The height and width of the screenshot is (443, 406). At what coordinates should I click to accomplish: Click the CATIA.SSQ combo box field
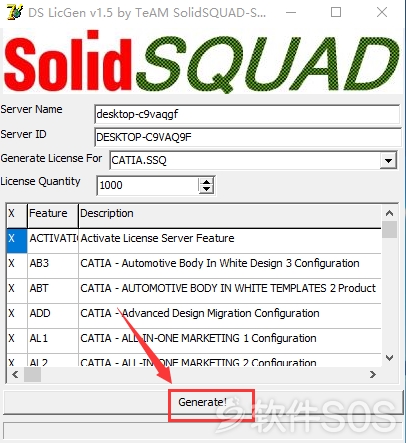(x=245, y=160)
